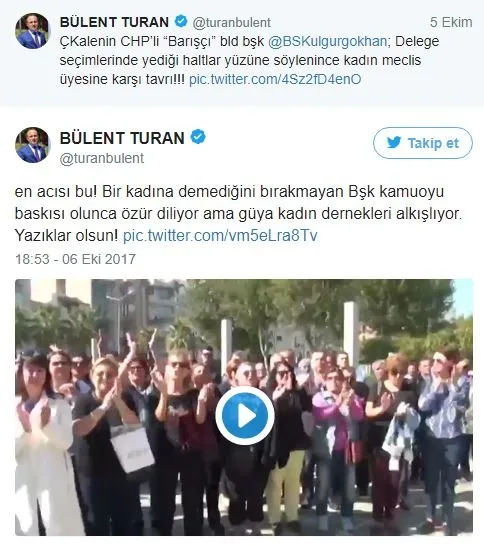Click the 5 Ekim date stamp

tap(451, 22)
